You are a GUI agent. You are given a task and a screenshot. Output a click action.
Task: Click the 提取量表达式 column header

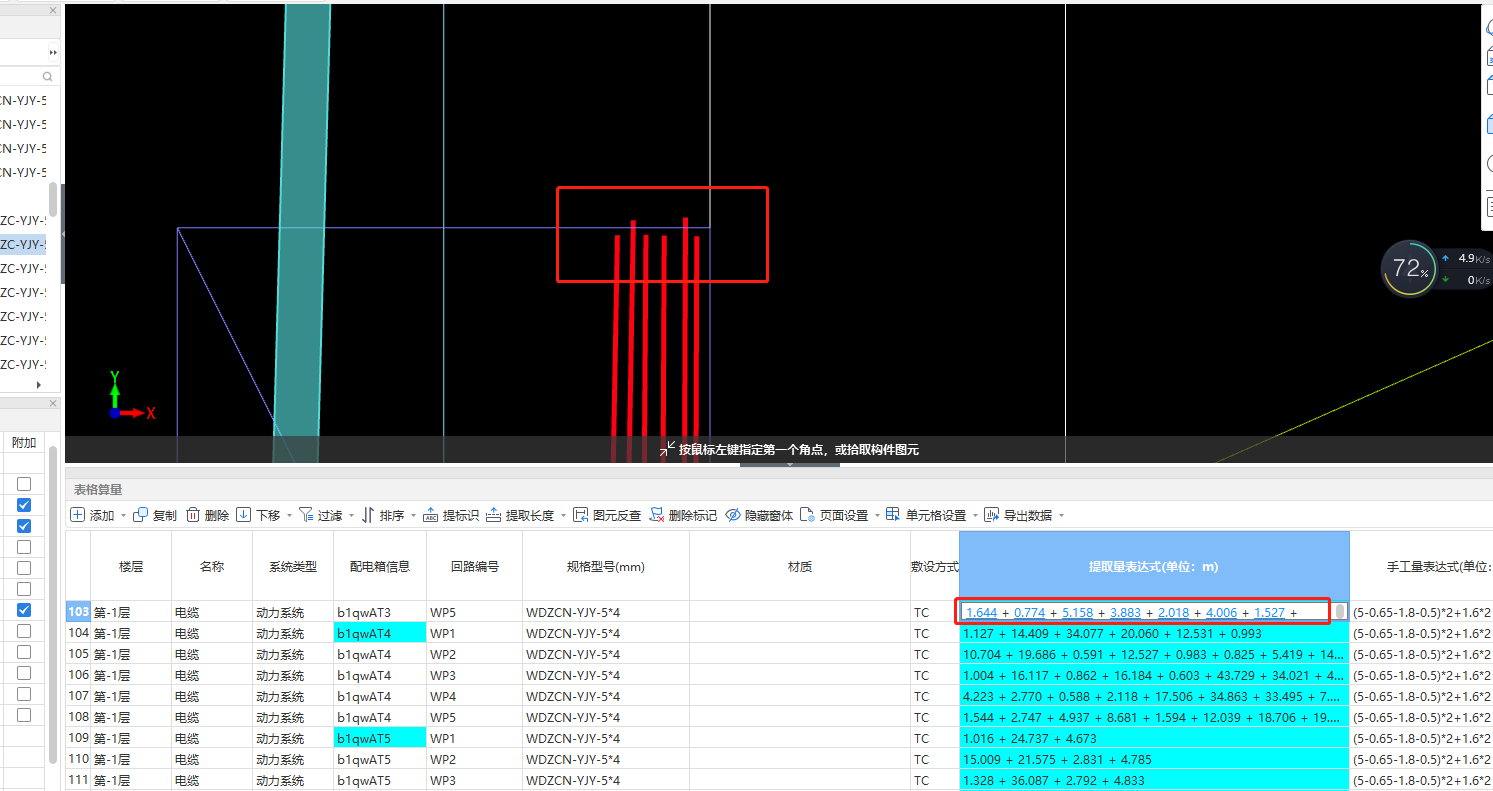[1154, 566]
